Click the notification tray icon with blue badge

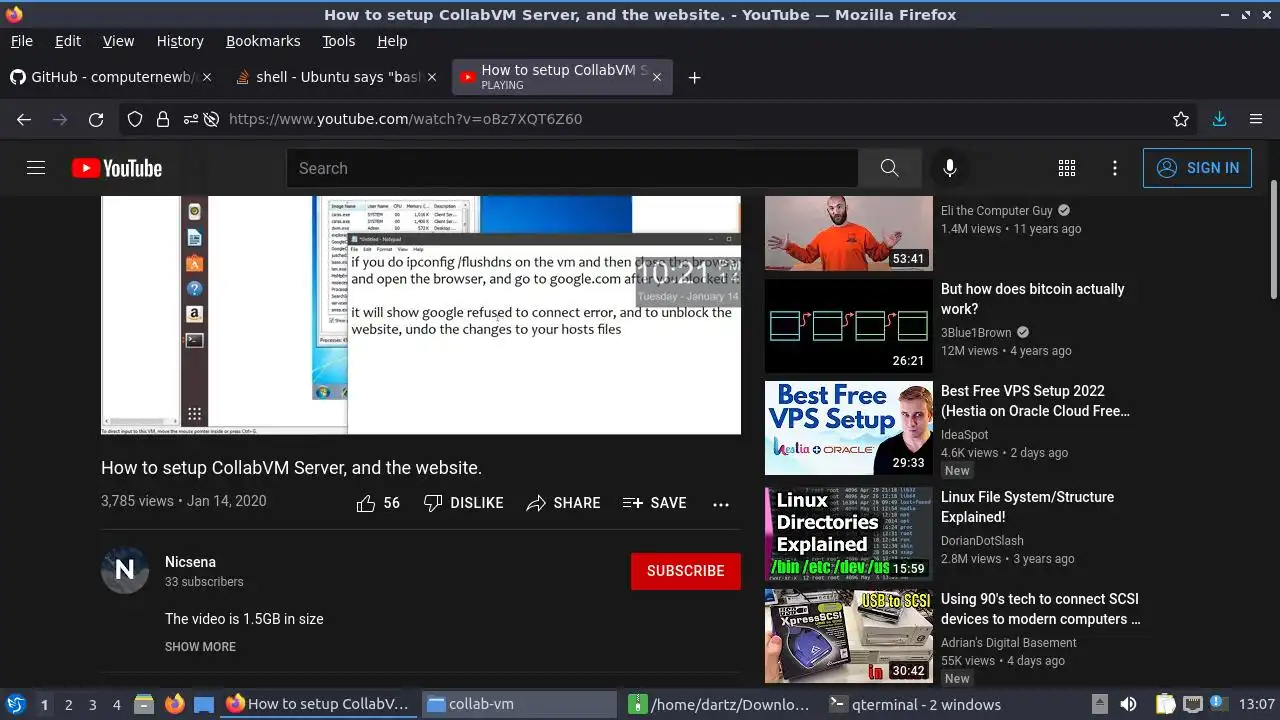[x=1218, y=704]
